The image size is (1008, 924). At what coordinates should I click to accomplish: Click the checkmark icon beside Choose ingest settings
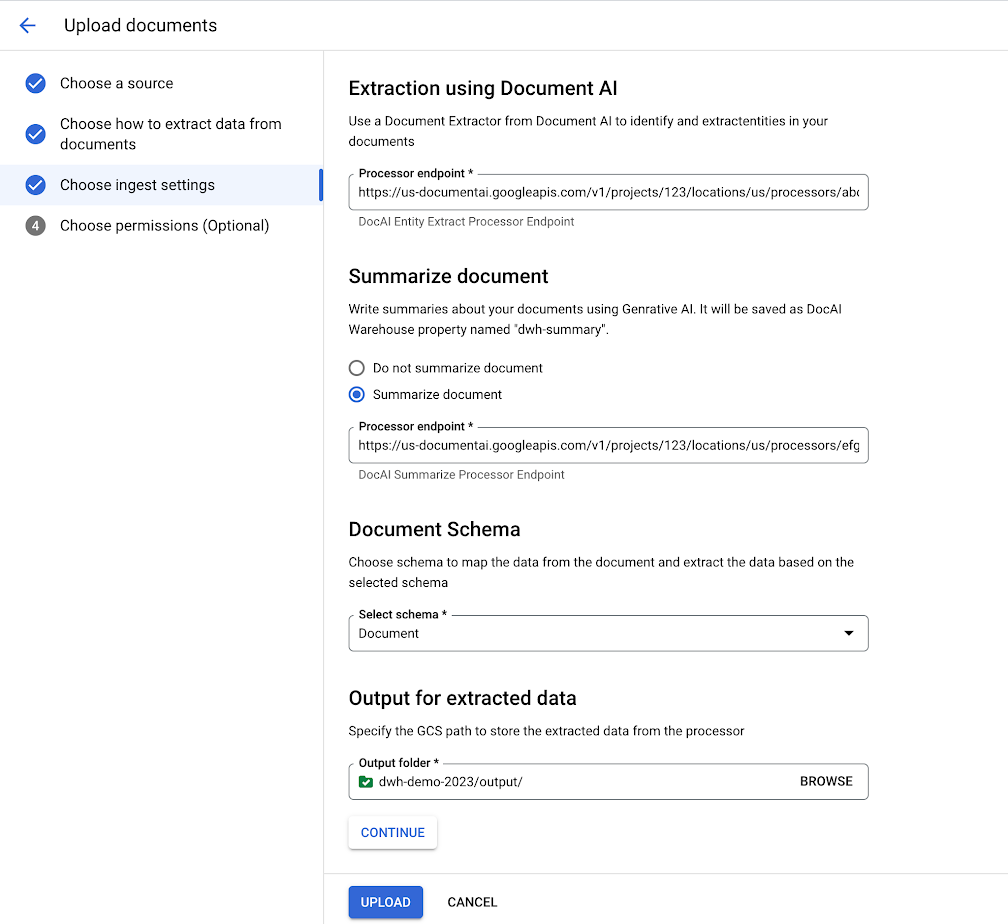pyautogui.click(x=35, y=185)
